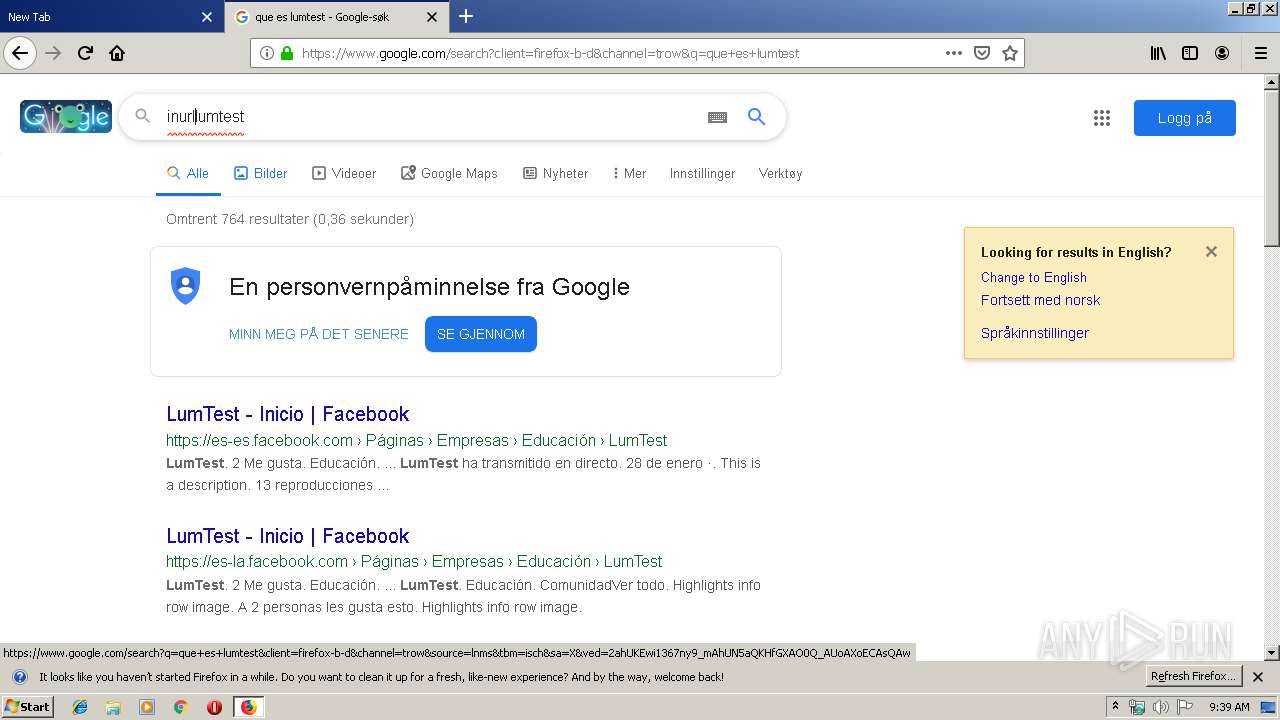
Task: Click the forward navigation arrow
Action: 53,53
